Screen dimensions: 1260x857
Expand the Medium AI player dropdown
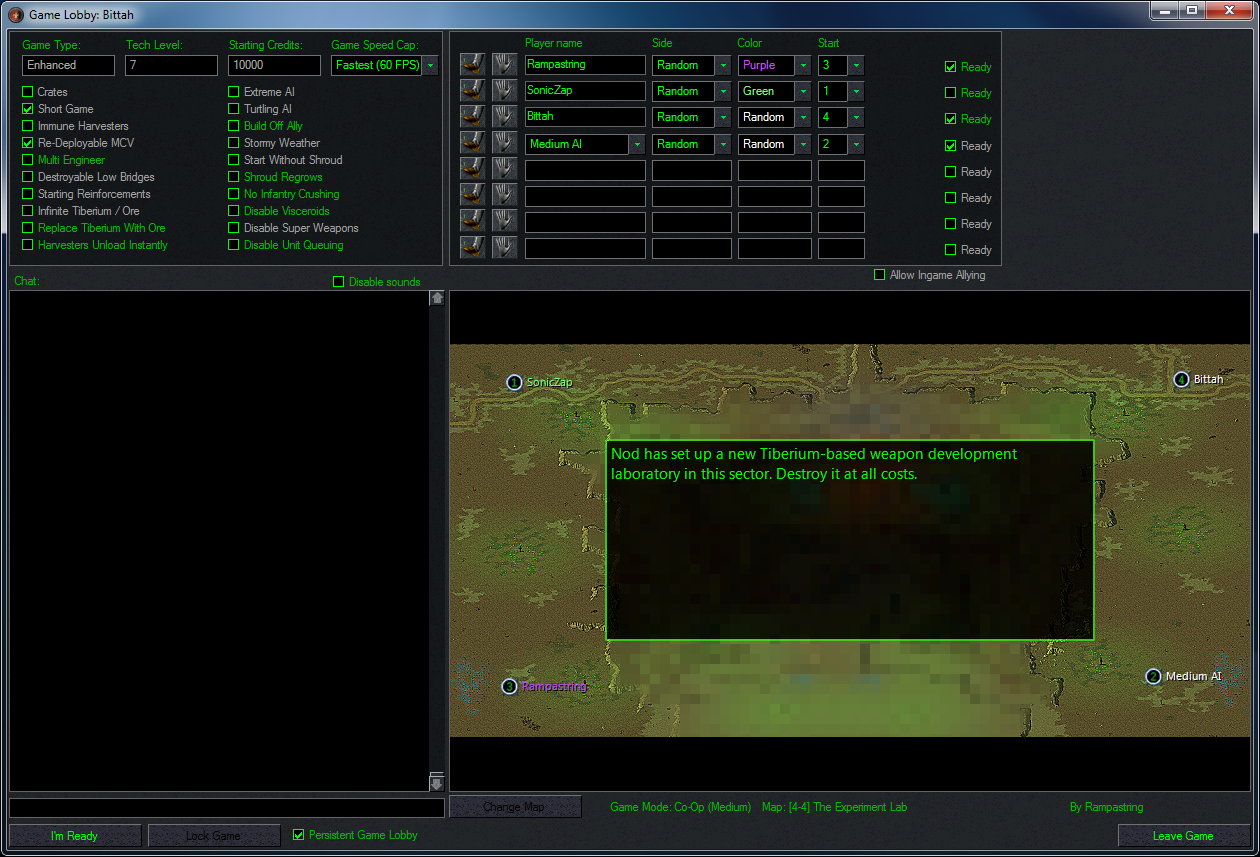click(x=637, y=144)
